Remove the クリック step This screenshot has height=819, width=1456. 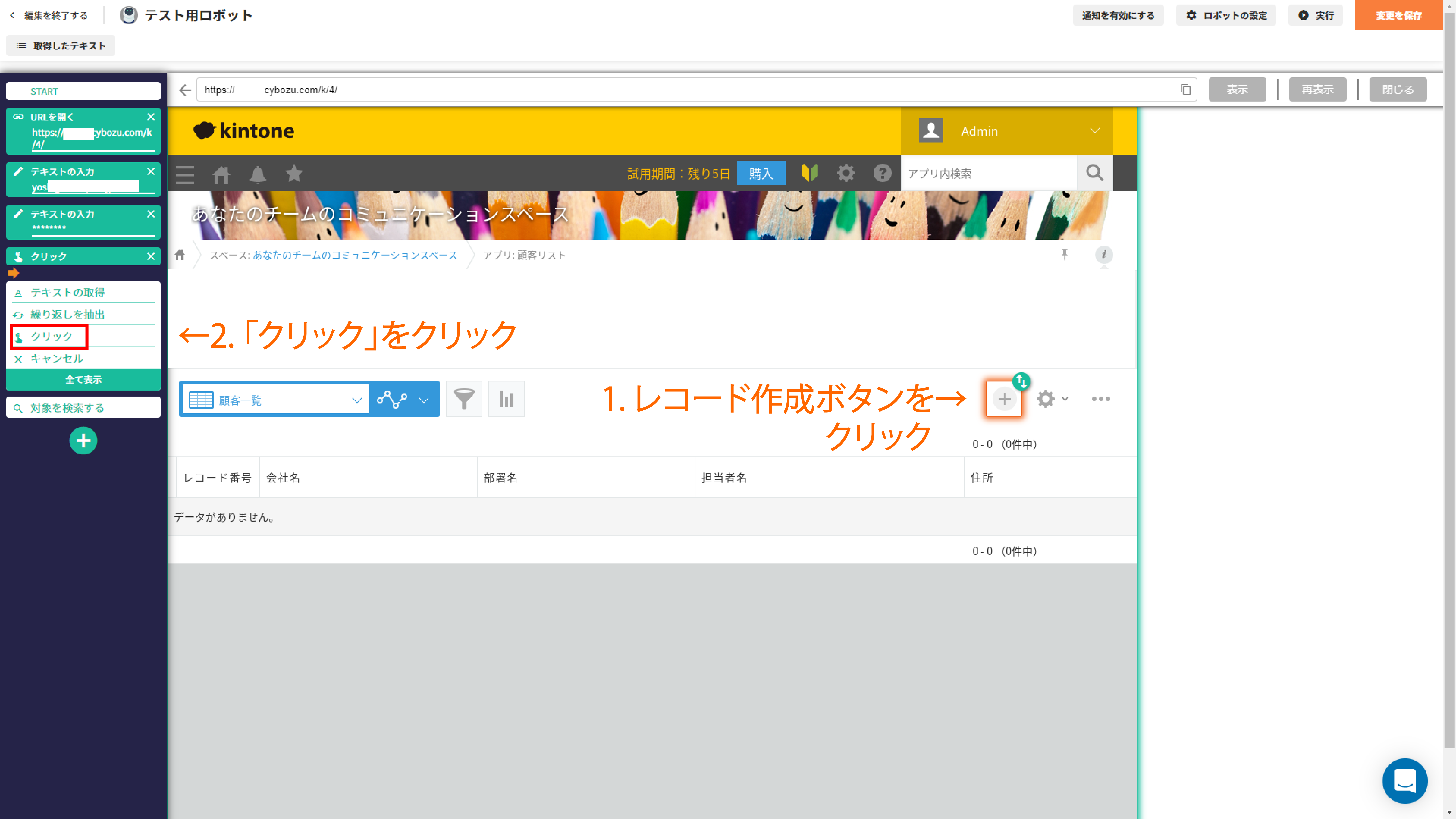(151, 257)
